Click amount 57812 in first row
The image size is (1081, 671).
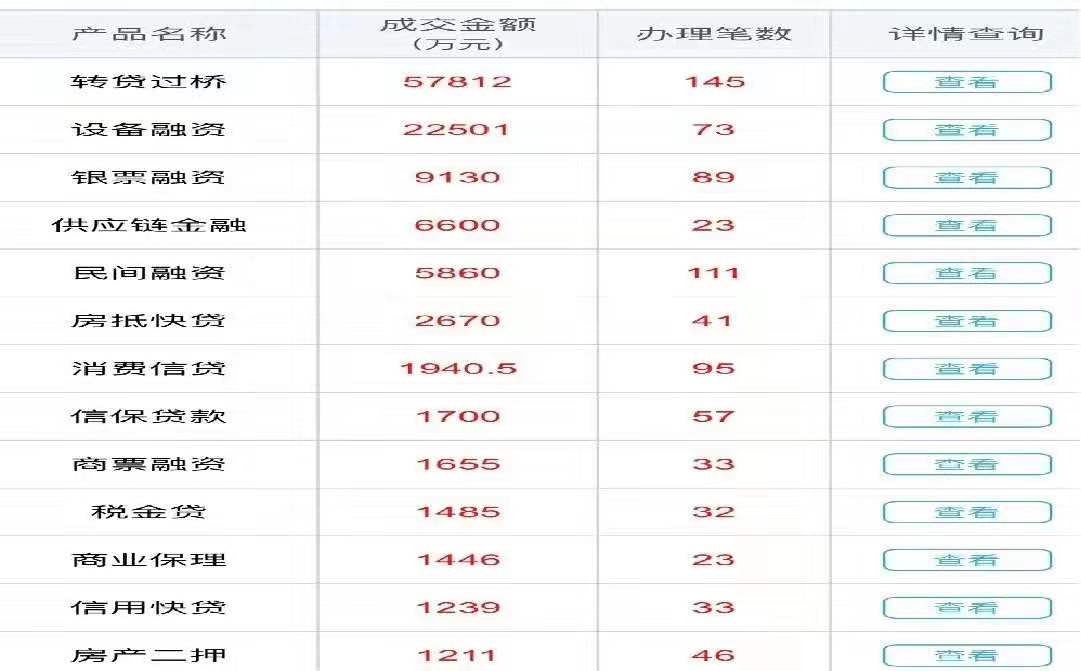tap(458, 81)
